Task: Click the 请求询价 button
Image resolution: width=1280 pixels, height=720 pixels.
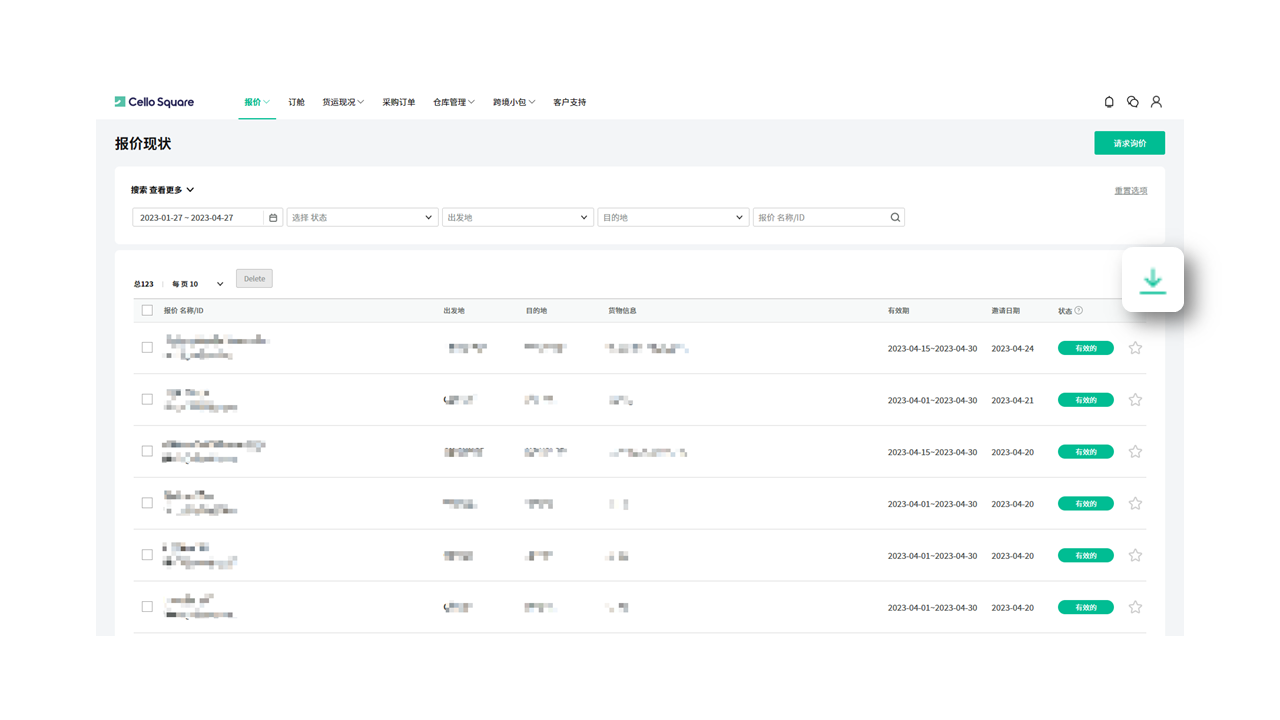Action: [x=1129, y=144]
